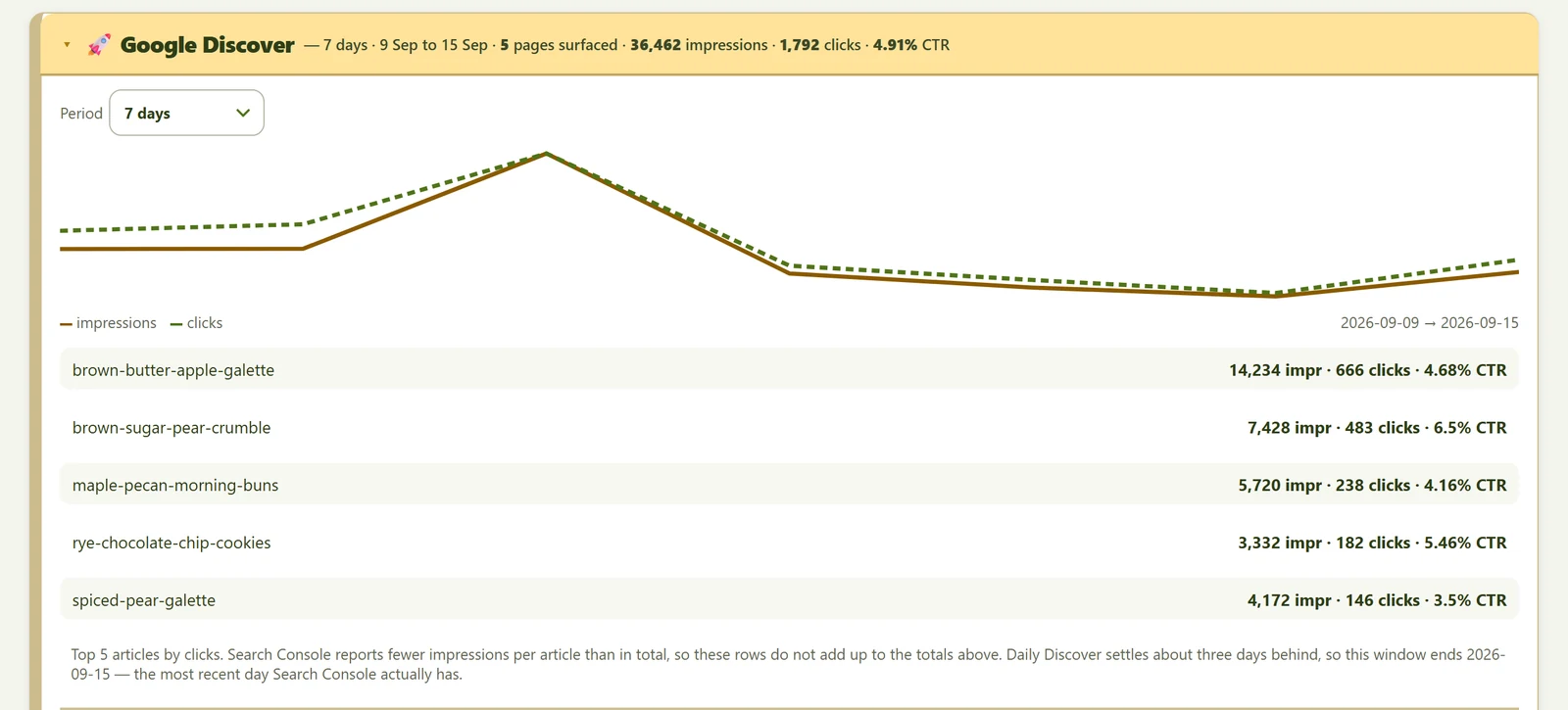Click the 3,332 impr · 182 clicks stats
The width and height of the screenshot is (1568, 710).
[x=1372, y=543]
